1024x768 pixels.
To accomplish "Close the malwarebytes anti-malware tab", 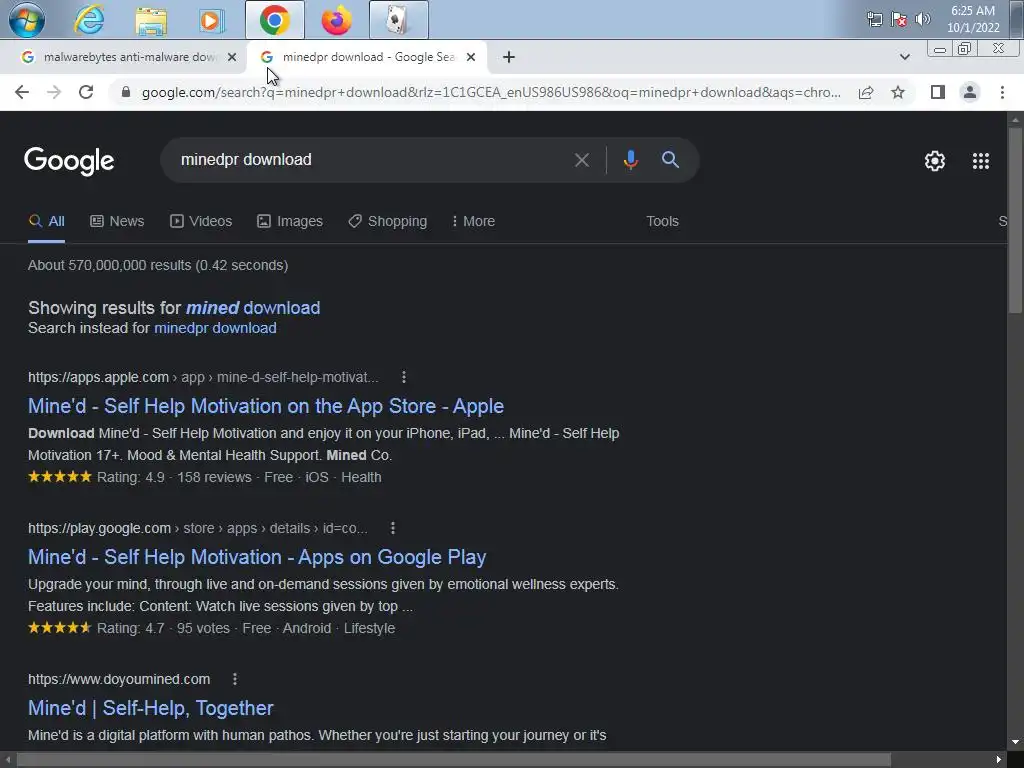I will [231, 57].
